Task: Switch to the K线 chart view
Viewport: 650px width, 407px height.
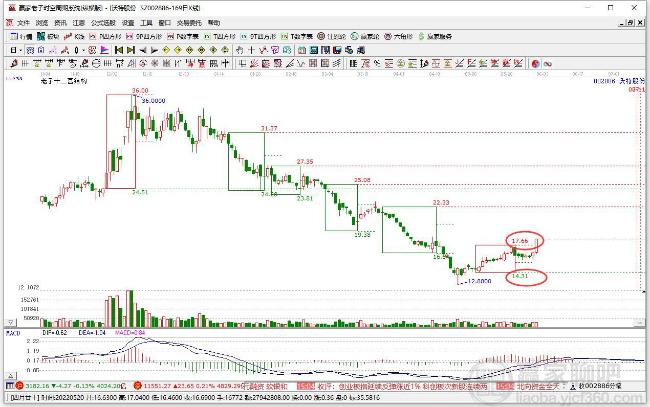Action: tap(74, 36)
